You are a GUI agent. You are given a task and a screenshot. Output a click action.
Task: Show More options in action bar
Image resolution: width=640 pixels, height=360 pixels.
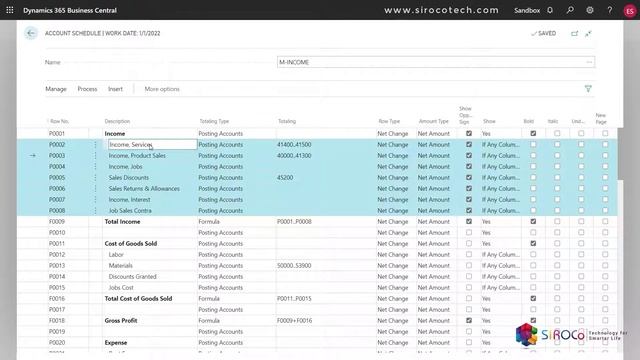pos(162,89)
